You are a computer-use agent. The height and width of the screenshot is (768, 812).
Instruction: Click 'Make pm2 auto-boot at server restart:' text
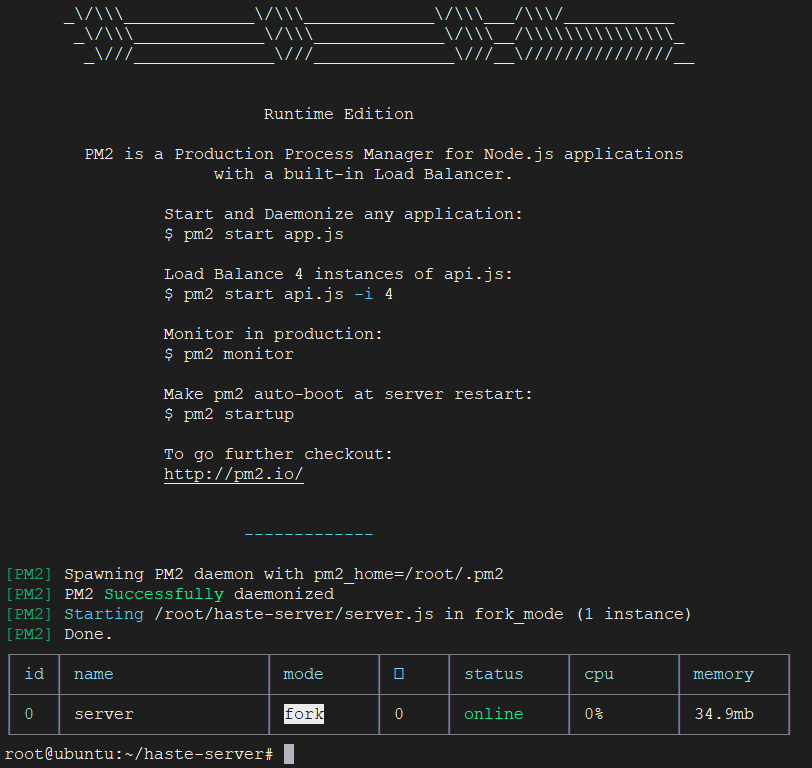click(348, 394)
